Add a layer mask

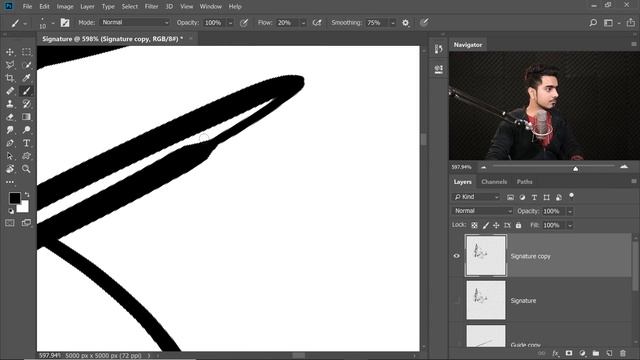click(569, 353)
